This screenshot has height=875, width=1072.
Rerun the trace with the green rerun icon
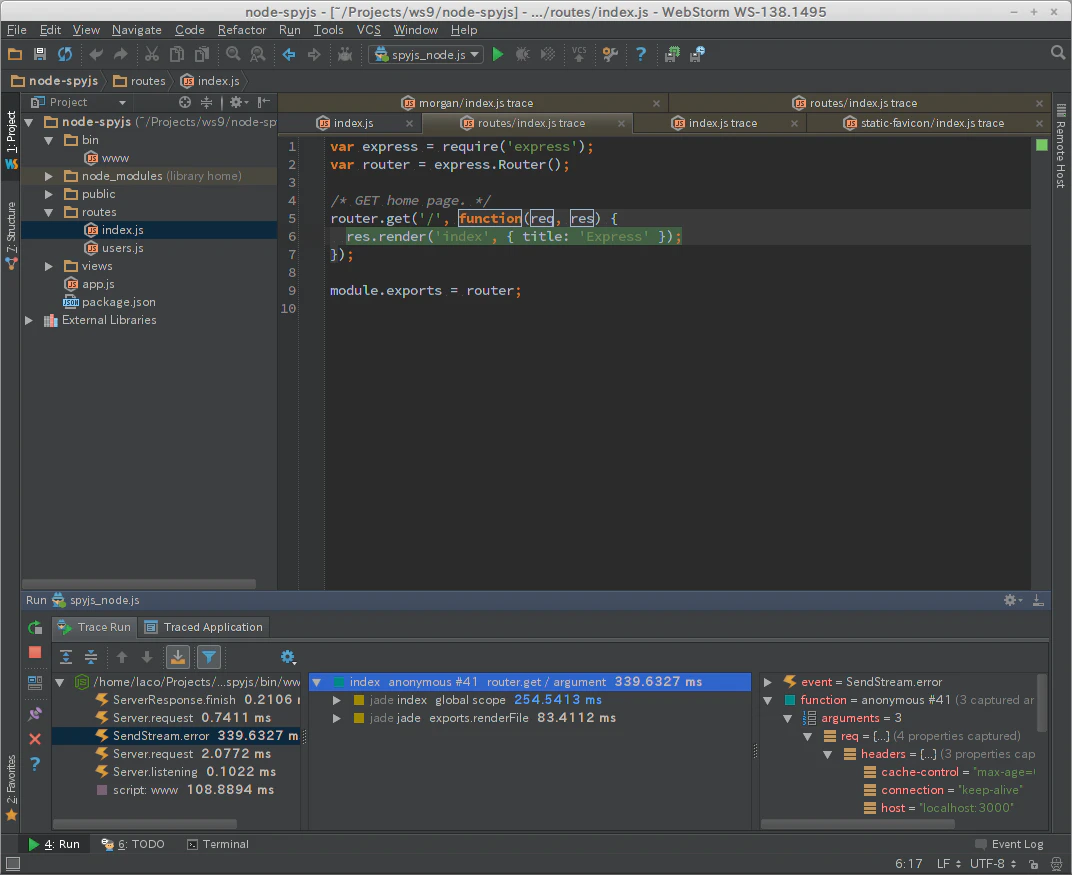35,628
